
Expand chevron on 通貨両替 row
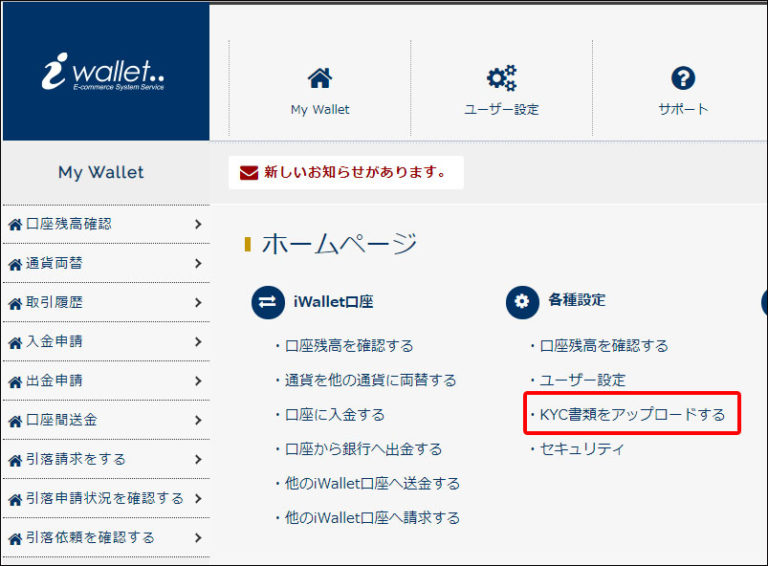point(198,263)
